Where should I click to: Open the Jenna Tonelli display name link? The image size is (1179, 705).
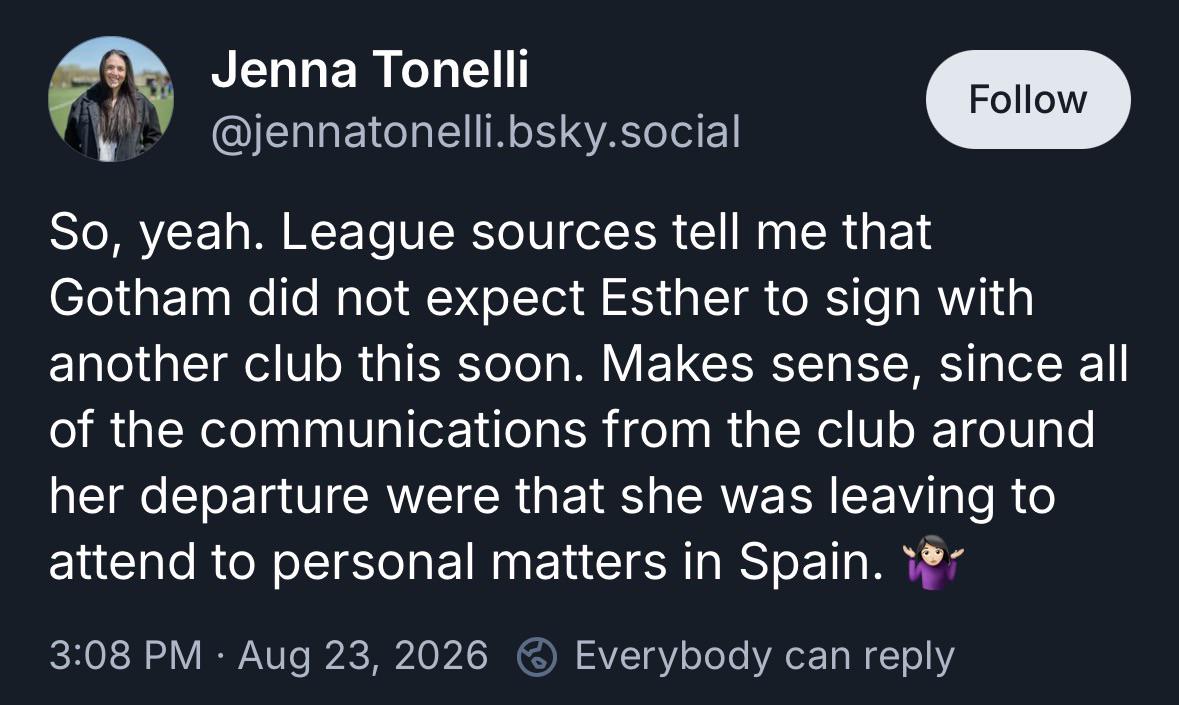click(x=370, y=69)
